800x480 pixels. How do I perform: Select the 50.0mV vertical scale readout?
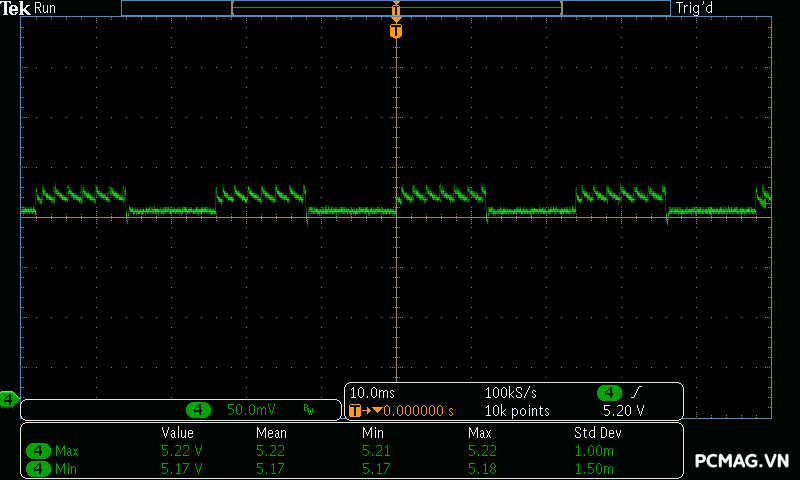[x=251, y=410]
